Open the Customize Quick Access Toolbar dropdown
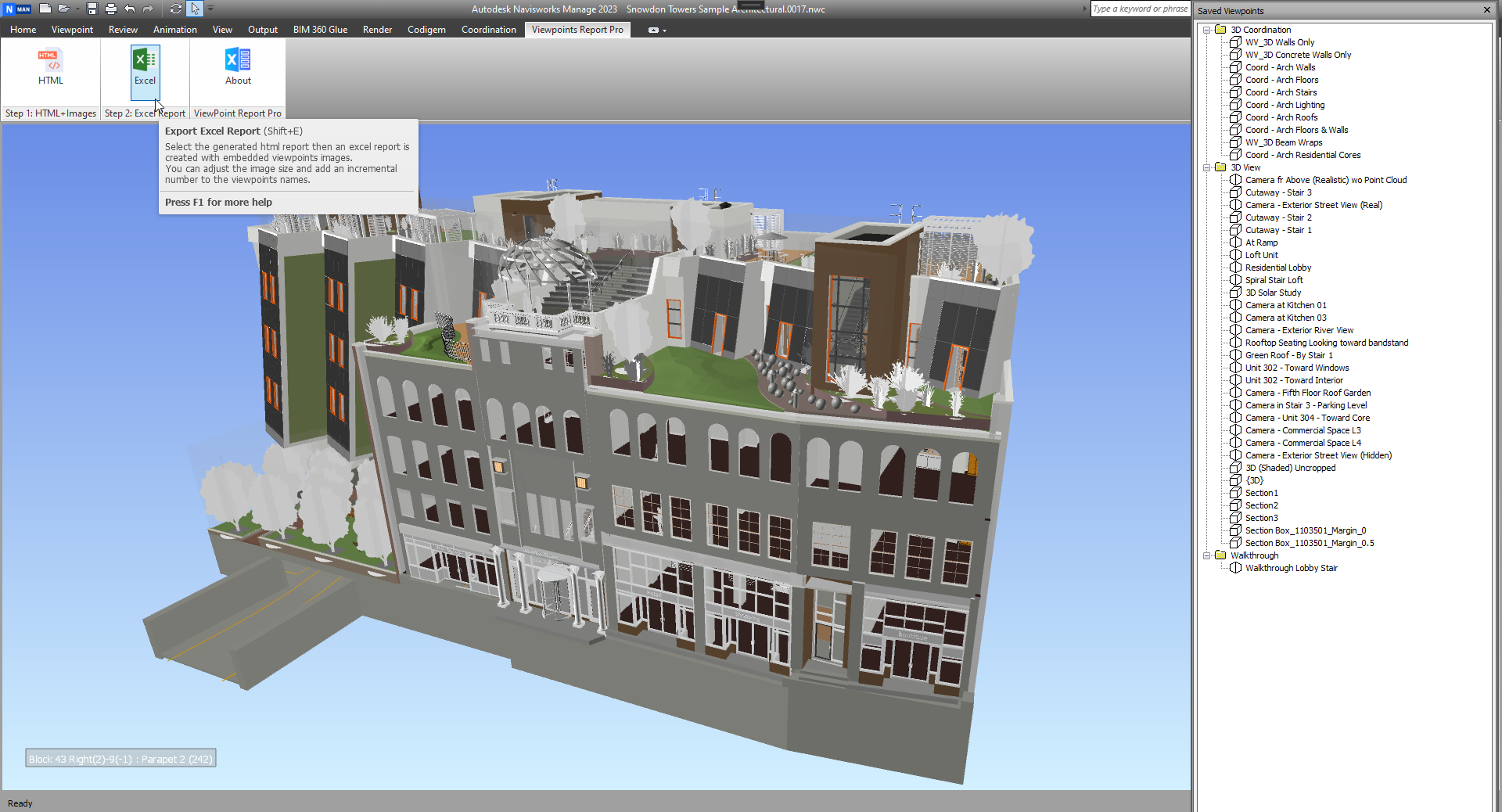Image resolution: width=1502 pixels, height=812 pixels. [x=210, y=9]
